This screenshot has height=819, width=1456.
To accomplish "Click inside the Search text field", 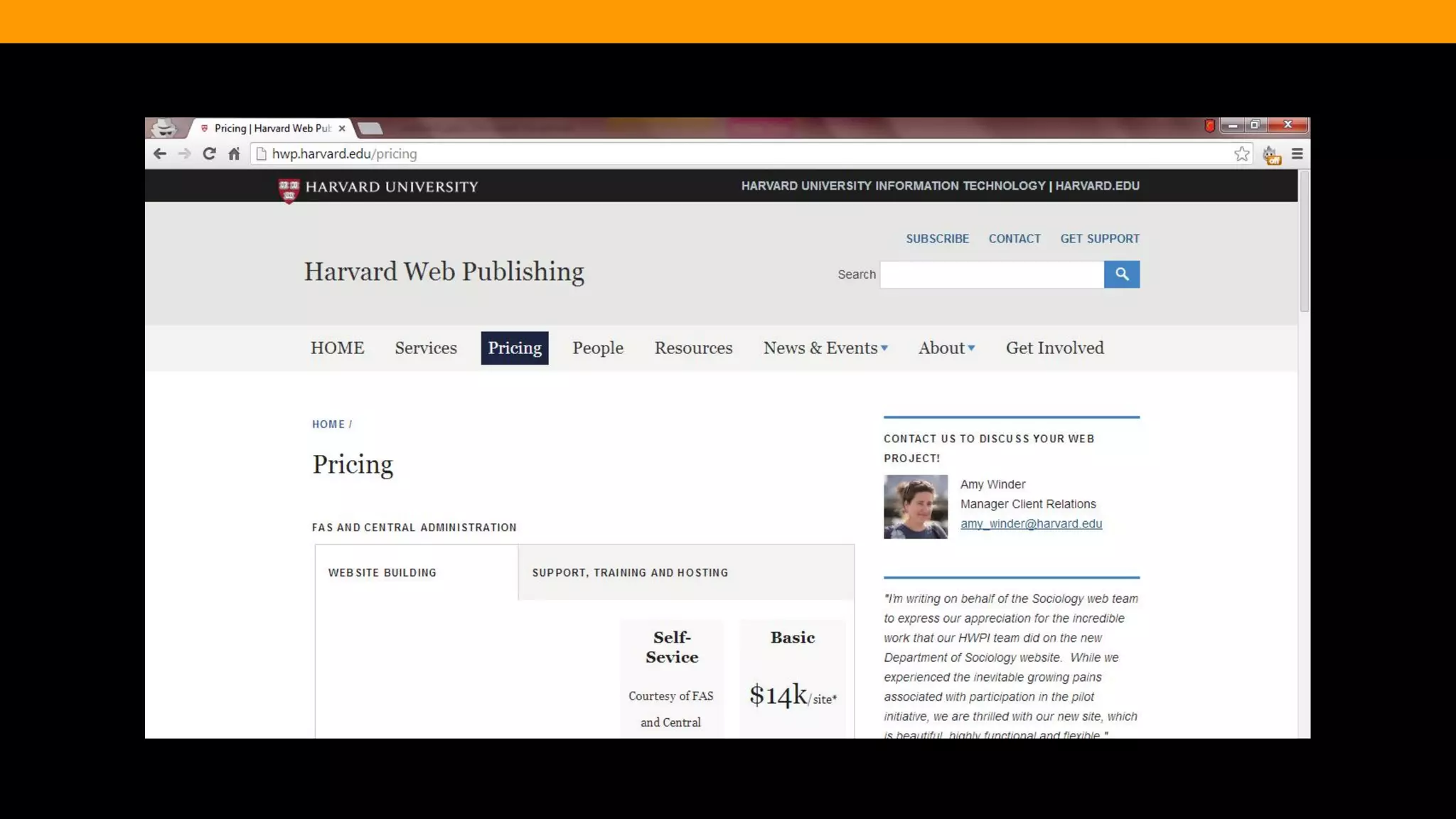I will click(x=992, y=274).
